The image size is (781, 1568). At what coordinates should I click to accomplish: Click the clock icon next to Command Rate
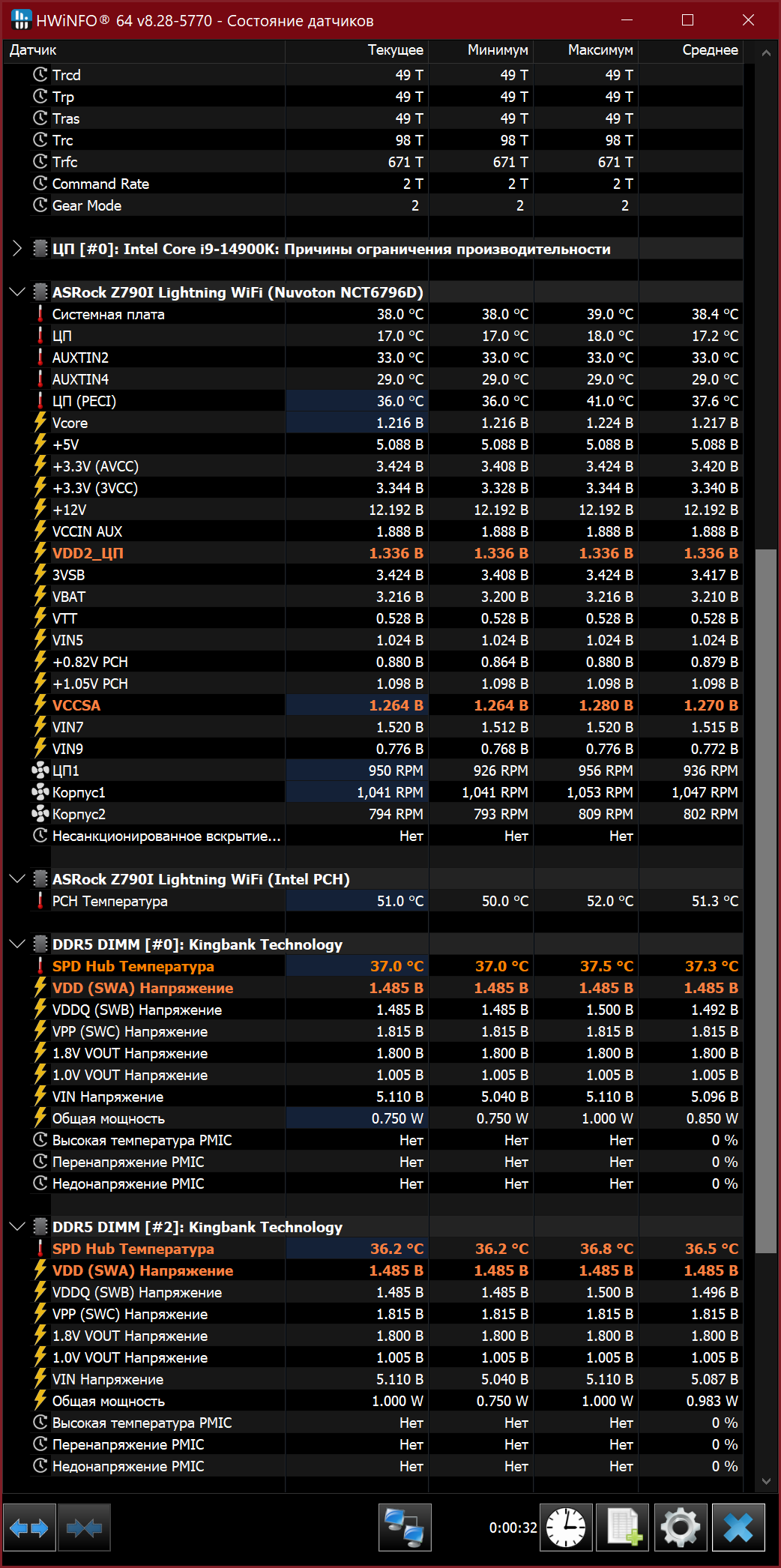[40, 183]
